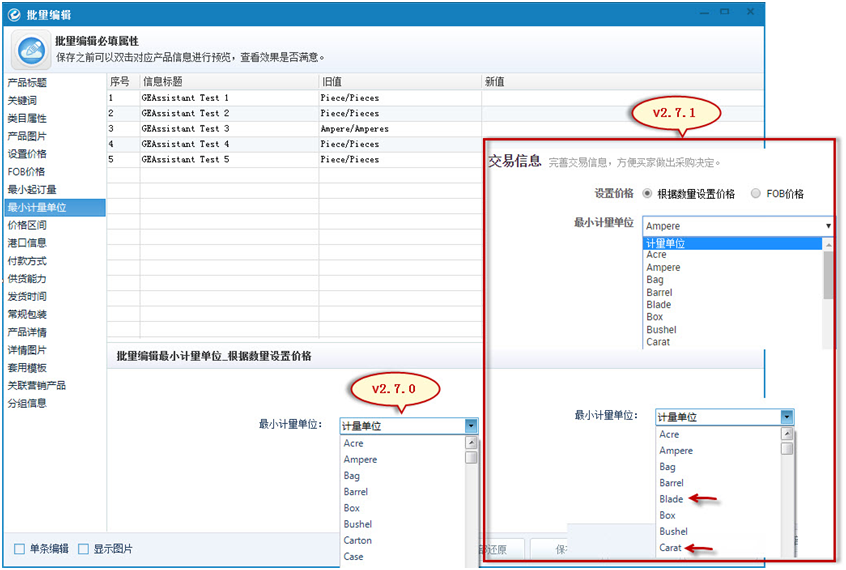The height and width of the screenshot is (570, 846).
Task: Select the GEAssistant Test 3 table row
Action: (186, 128)
